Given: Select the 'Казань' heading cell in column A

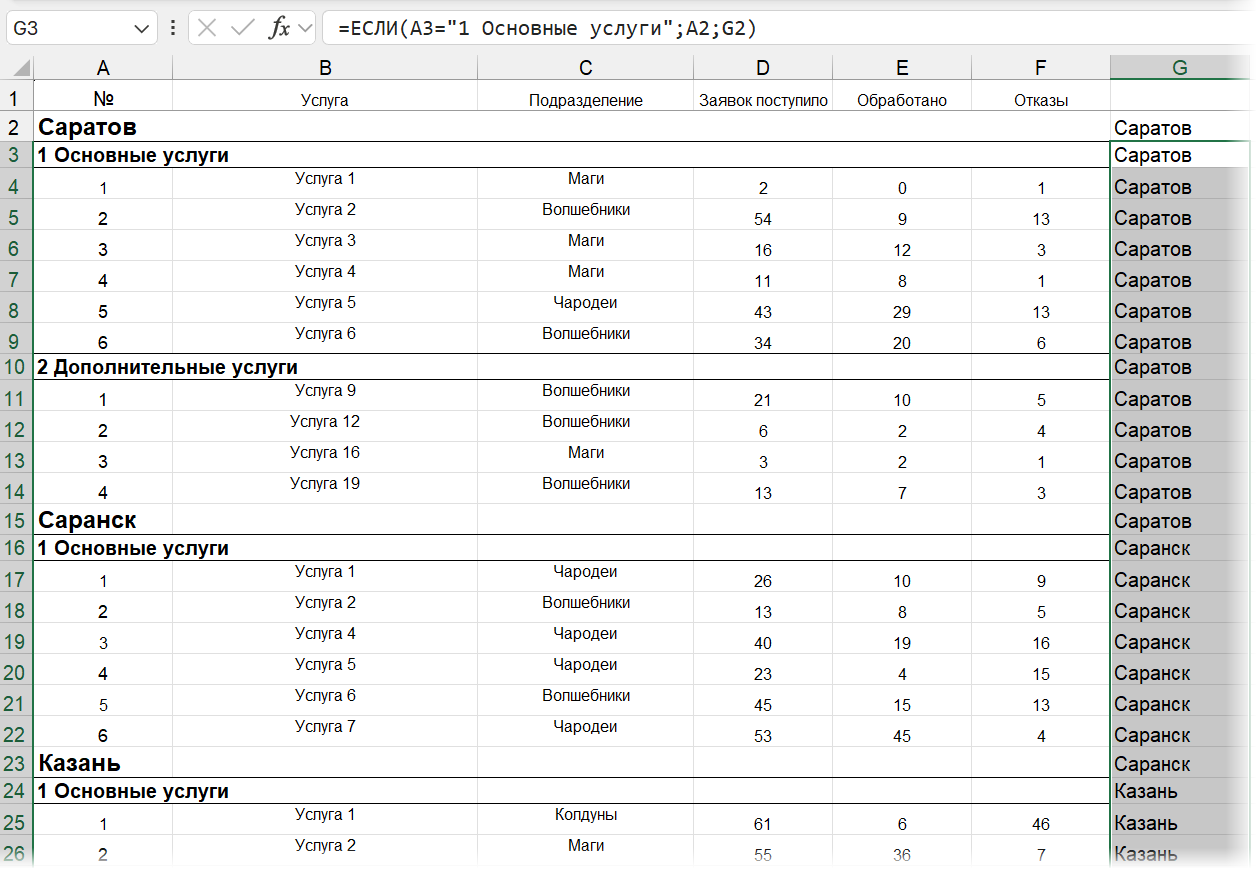Looking at the screenshot, I should click(80, 763).
